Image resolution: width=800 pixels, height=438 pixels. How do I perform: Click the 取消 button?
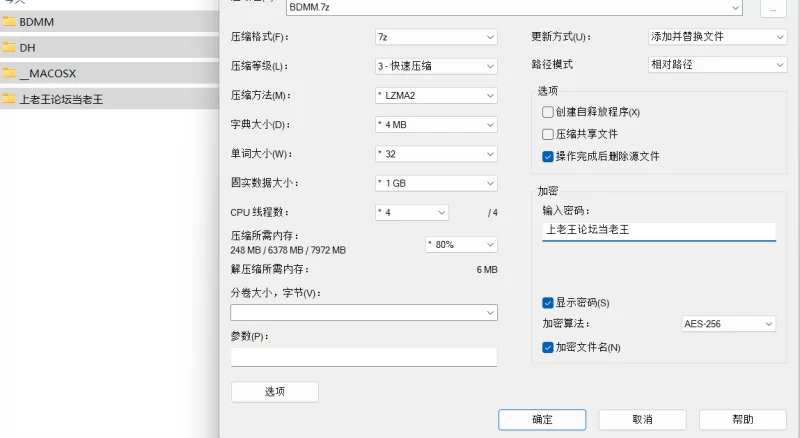pos(642,420)
